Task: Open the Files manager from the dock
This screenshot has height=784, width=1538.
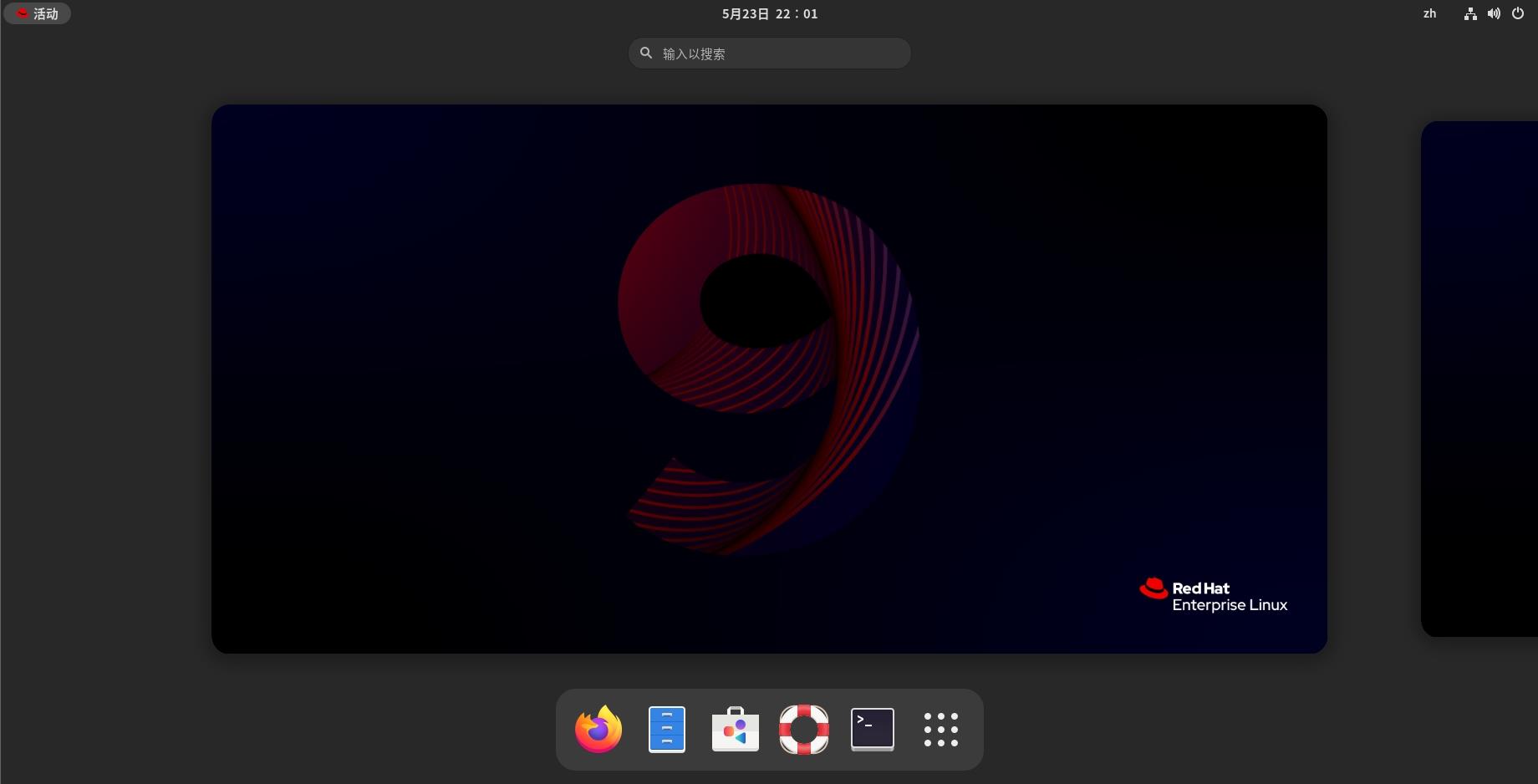Action: 667,730
